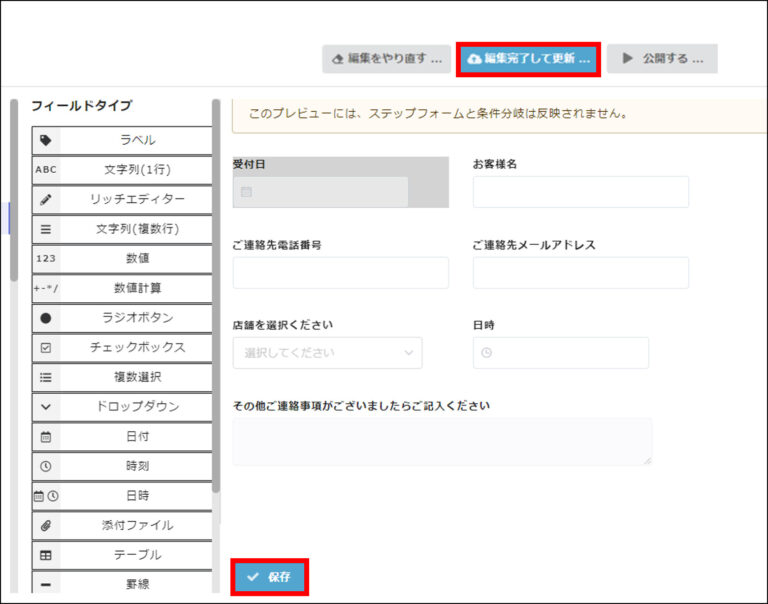Open the 店舗を選択ください dropdown
The height and width of the screenshot is (604, 768).
click(327, 353)
